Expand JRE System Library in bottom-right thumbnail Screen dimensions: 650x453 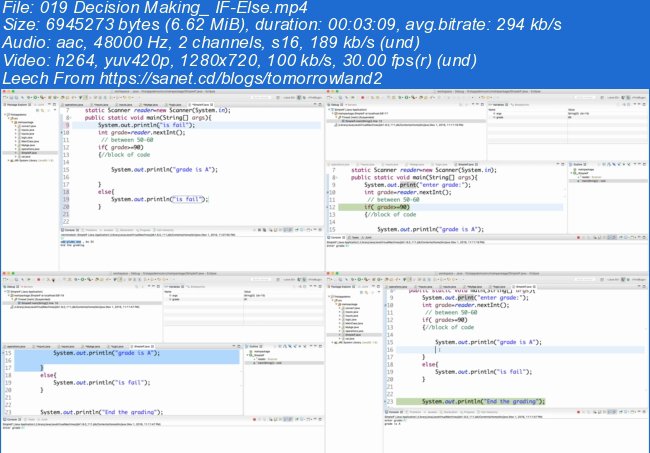pyautogui.click(x=333, y=342)
